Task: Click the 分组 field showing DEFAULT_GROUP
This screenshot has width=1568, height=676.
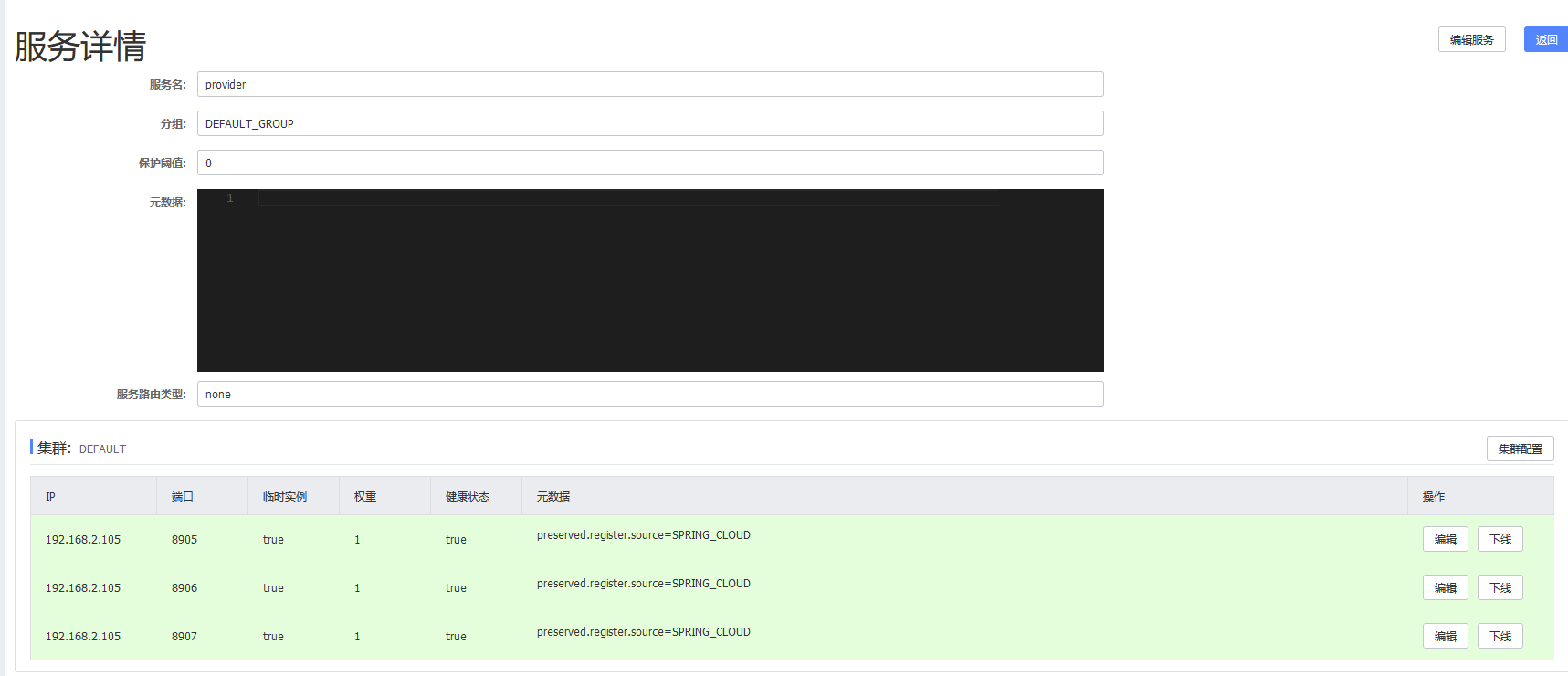Action: [x=649, y=123]
